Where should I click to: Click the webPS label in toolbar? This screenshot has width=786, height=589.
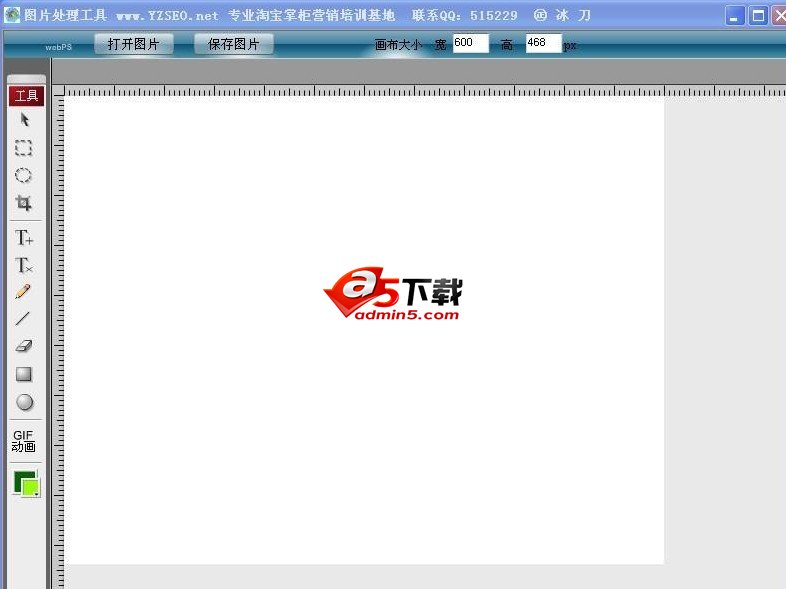(x=59, y=47)
